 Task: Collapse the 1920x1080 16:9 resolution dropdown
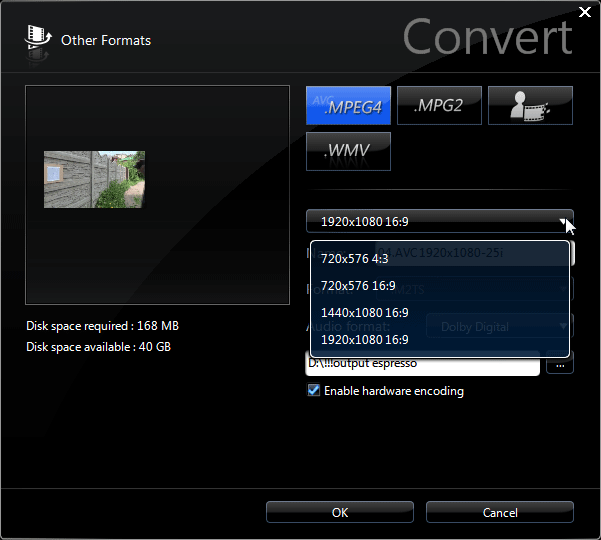440,221
